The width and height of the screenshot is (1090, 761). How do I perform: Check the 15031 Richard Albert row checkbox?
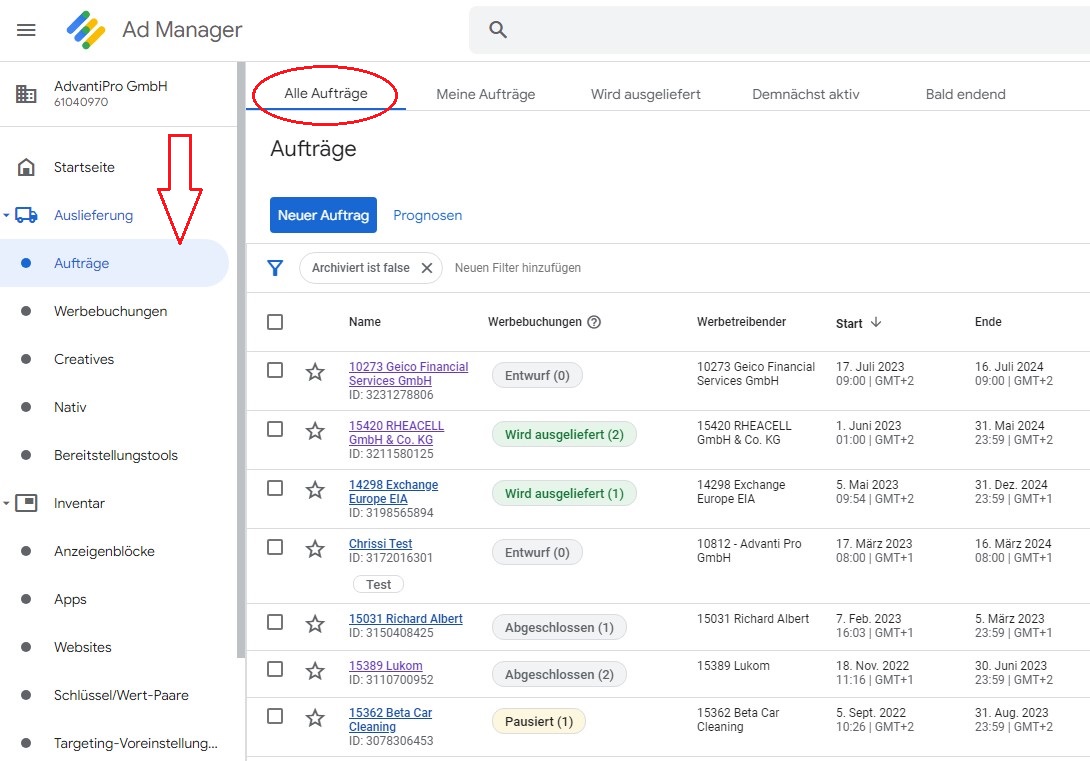pyautogui.click(x=275, y=621)
